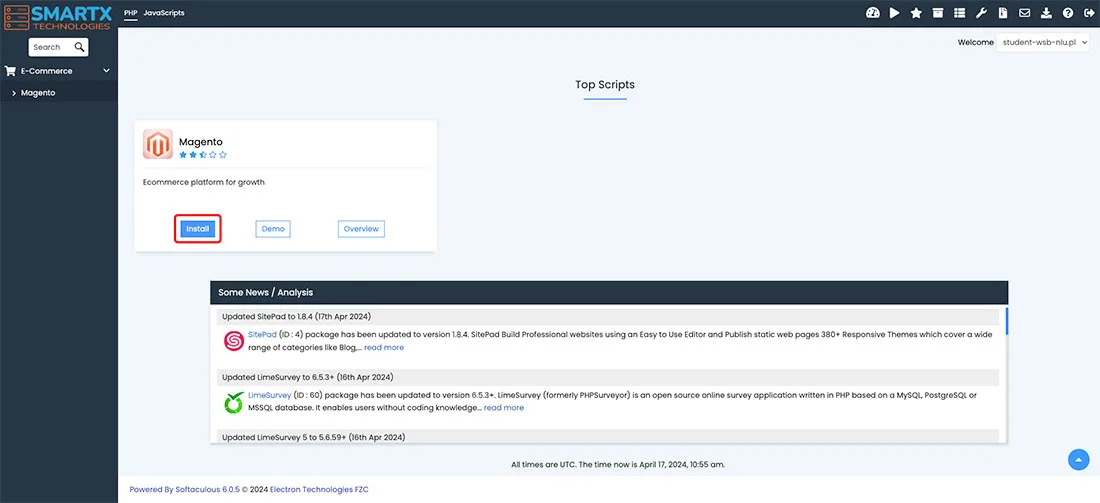The image size is (1100, 503).
Task: Click the Magento Overview button
Action: point(361,229)
